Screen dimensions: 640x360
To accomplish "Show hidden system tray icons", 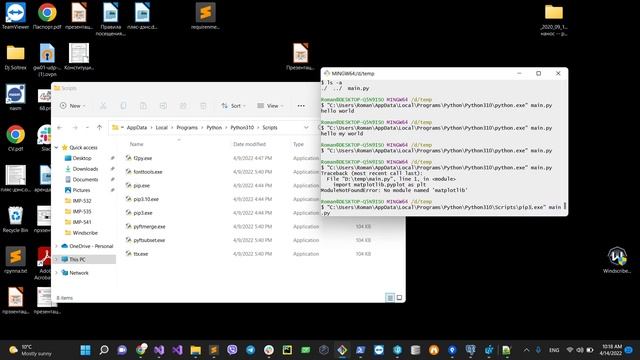I will click(526, 350).
